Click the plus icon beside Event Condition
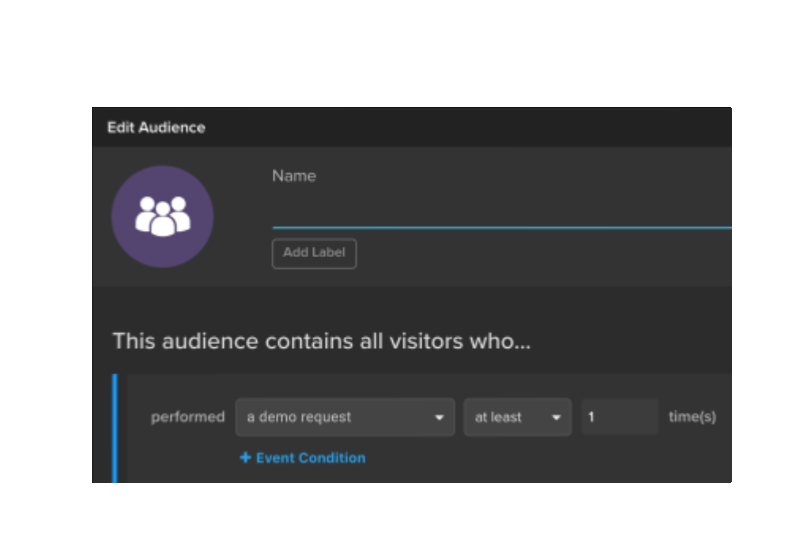 pos(245,458)
